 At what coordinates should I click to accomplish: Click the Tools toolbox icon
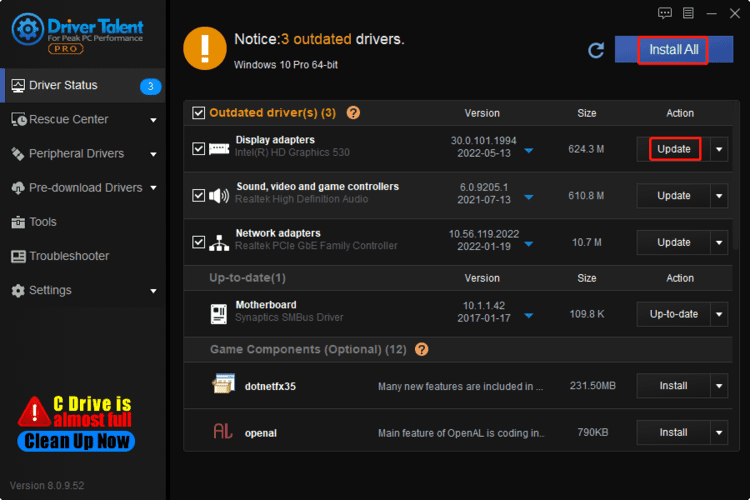(18, 222)
